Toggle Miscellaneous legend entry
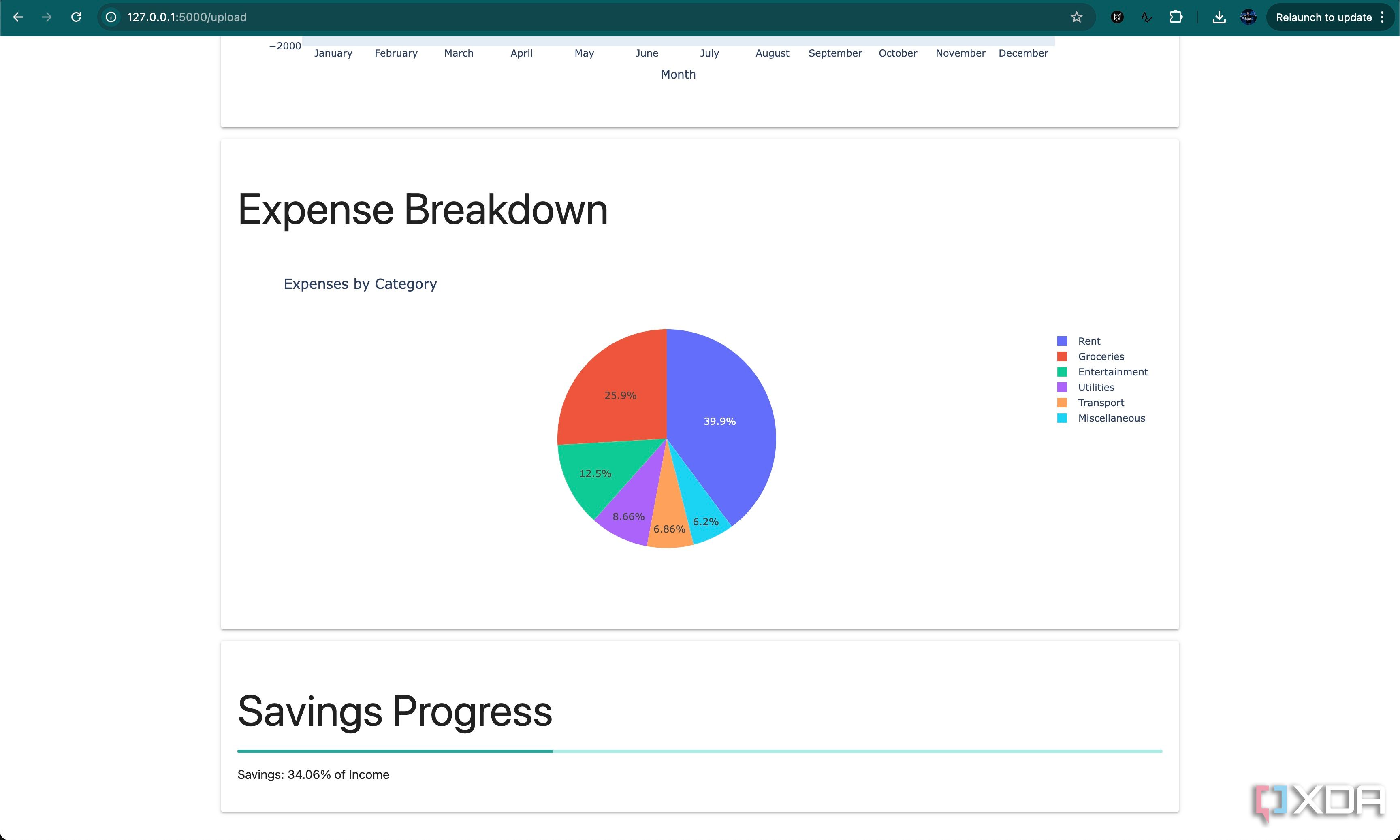Image resolution: width=1400 pixels, height=840 pixels. pyautogui.click(x=1111, y=418)
